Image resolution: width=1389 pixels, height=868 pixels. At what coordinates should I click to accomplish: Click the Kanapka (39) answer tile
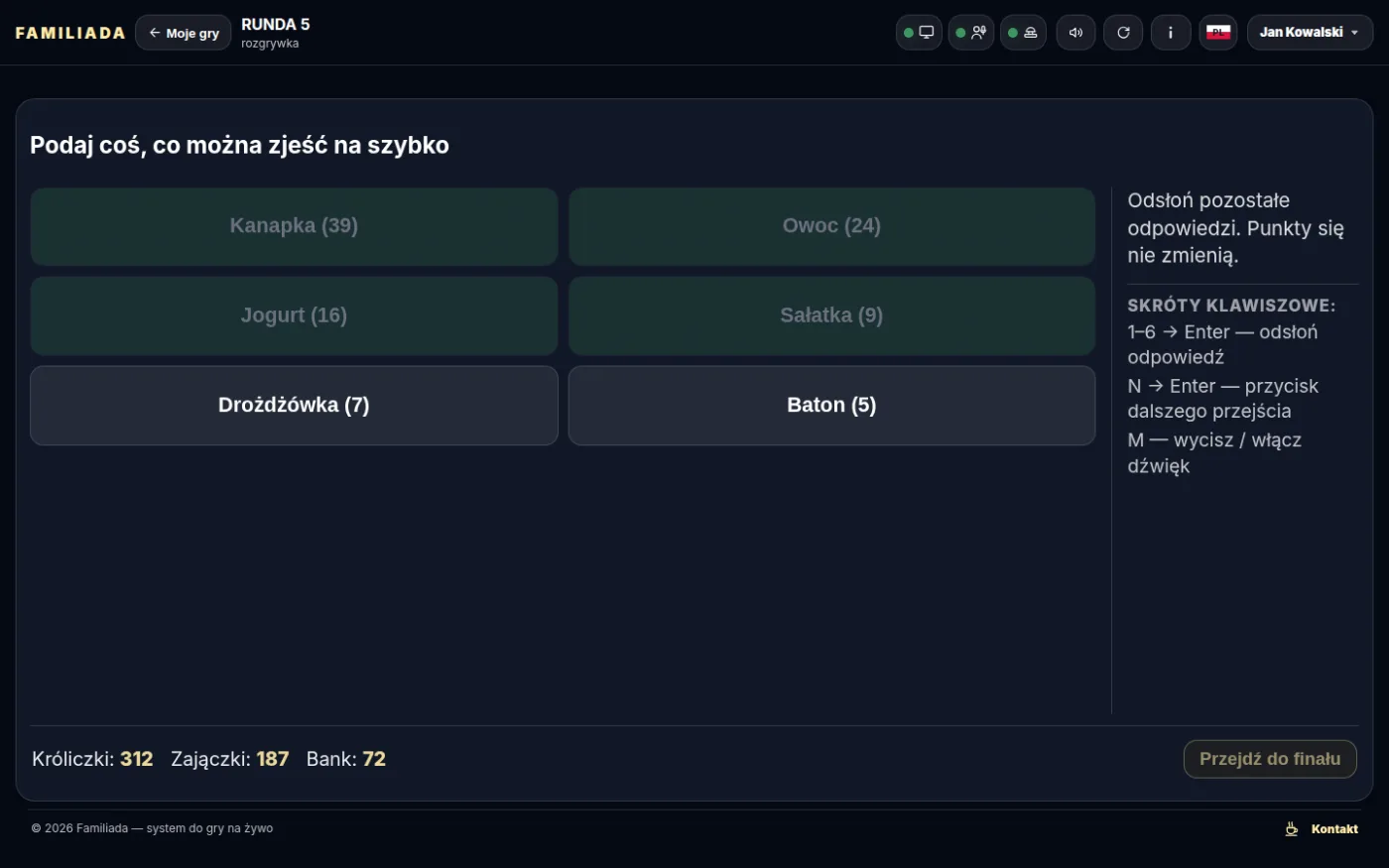[294, 226]
